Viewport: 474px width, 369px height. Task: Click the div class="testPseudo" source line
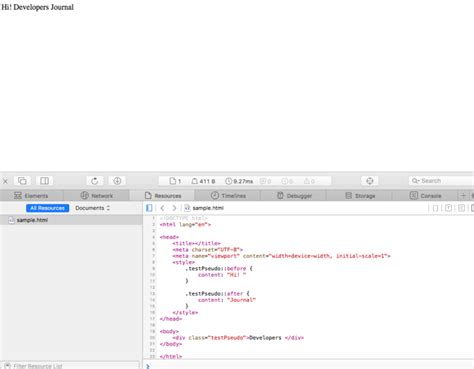click(238, 338)
